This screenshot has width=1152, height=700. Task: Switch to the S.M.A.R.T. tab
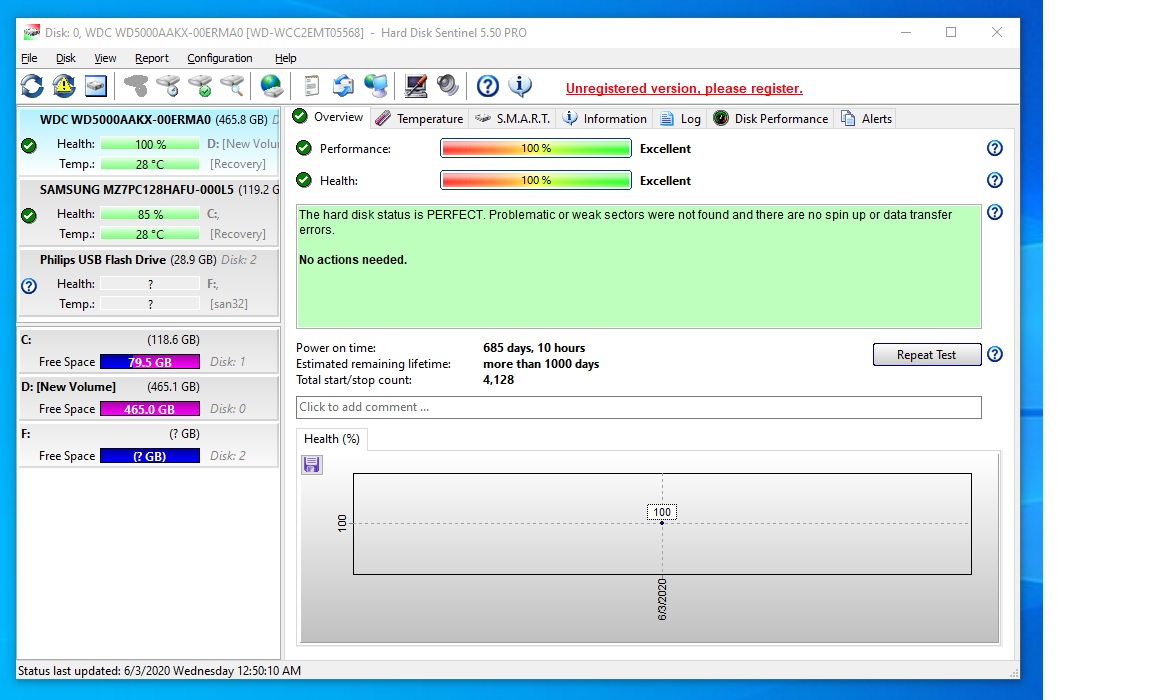513,118
